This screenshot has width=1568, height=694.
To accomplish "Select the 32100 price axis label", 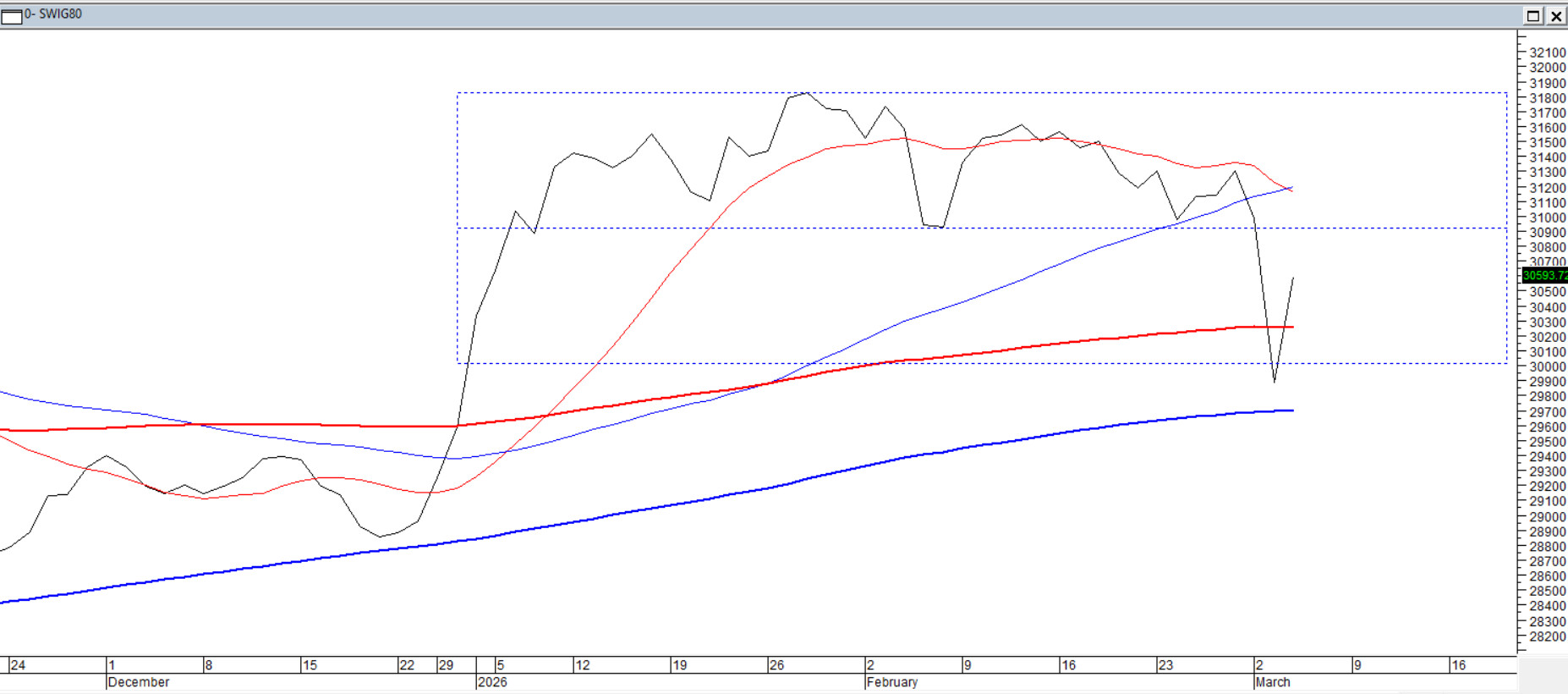I will (1547, 52).
